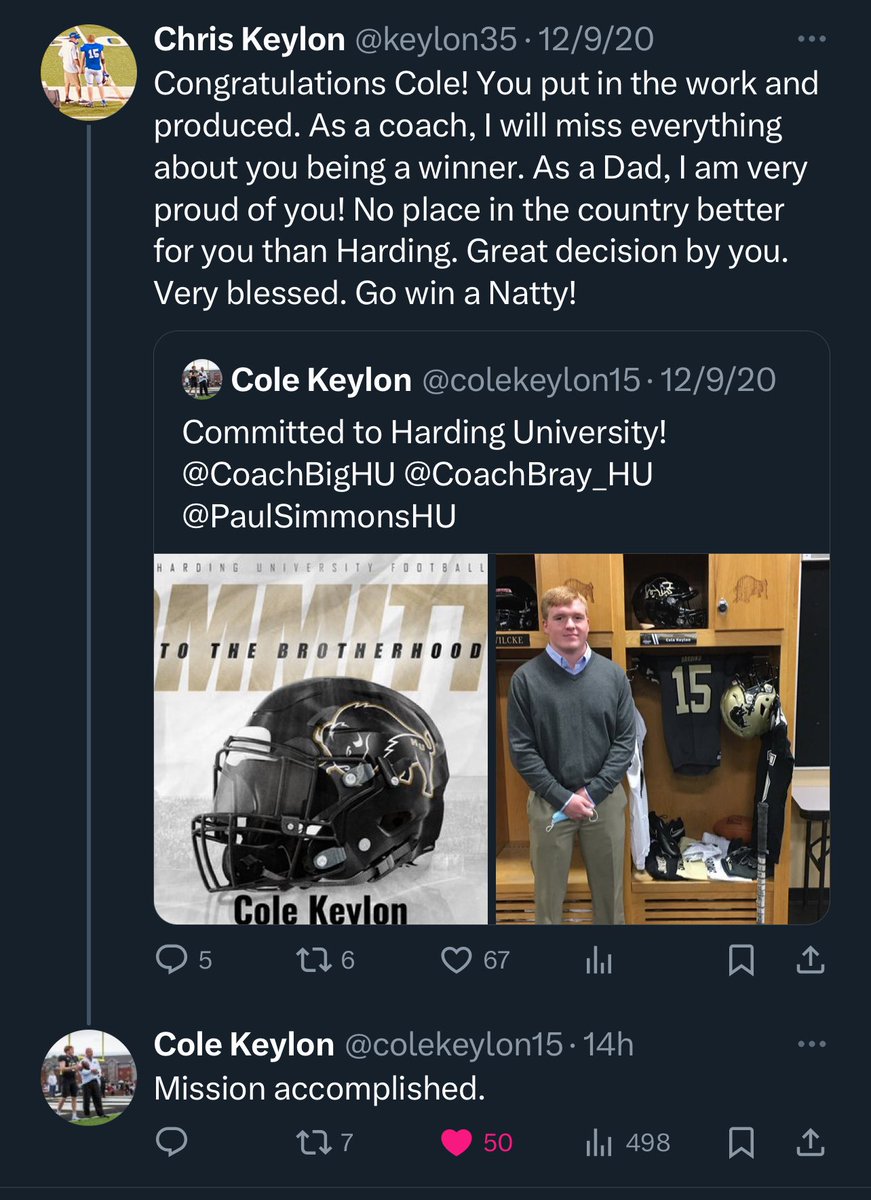The width and height of the screenshot is (871, 1200).
Task: Open the locker room photo with jersey 15
Action: pyautogui.click(x=660, y=739)
